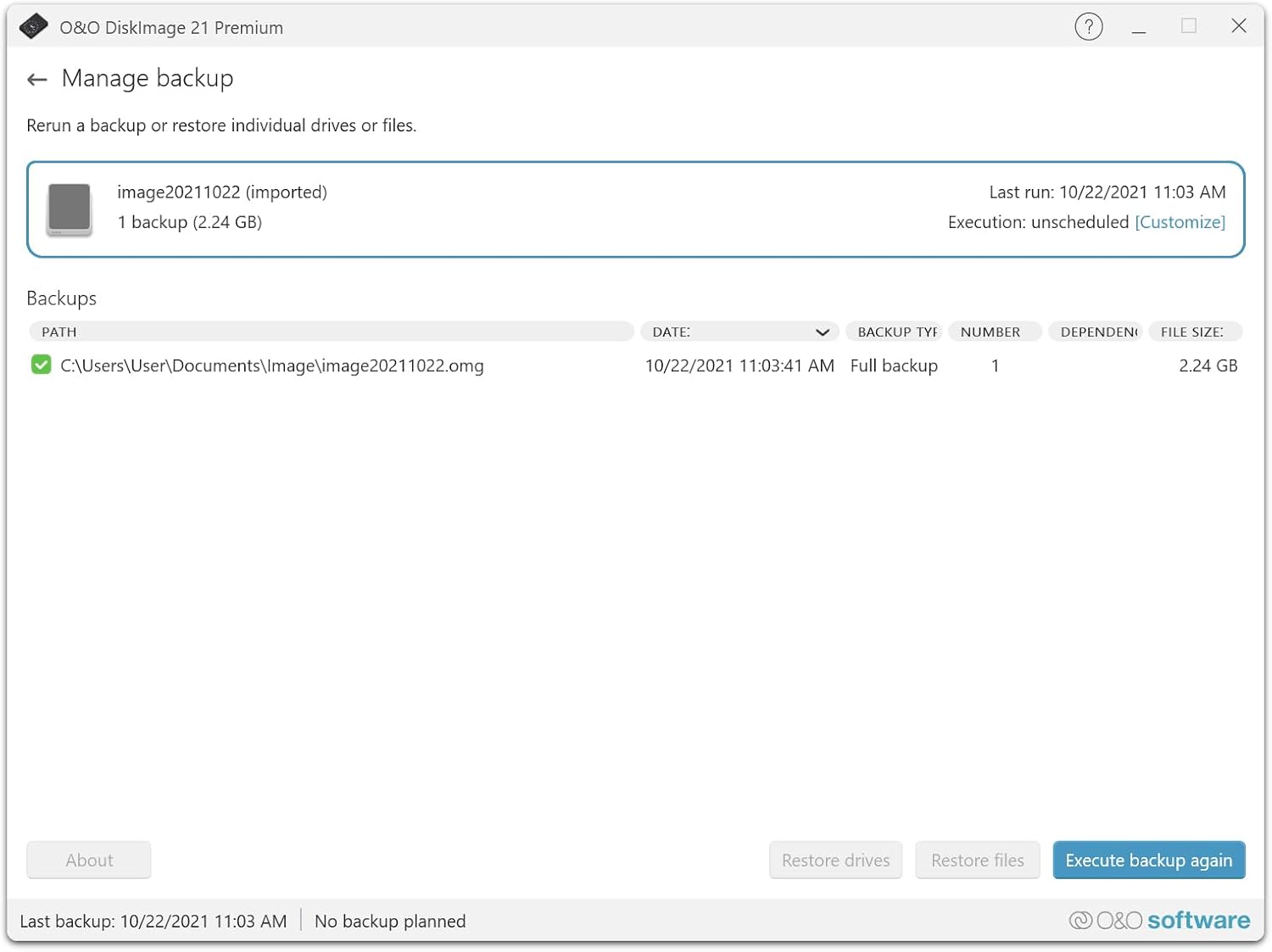
Task: Click the No backup planned status text
Action: point(390,921)
